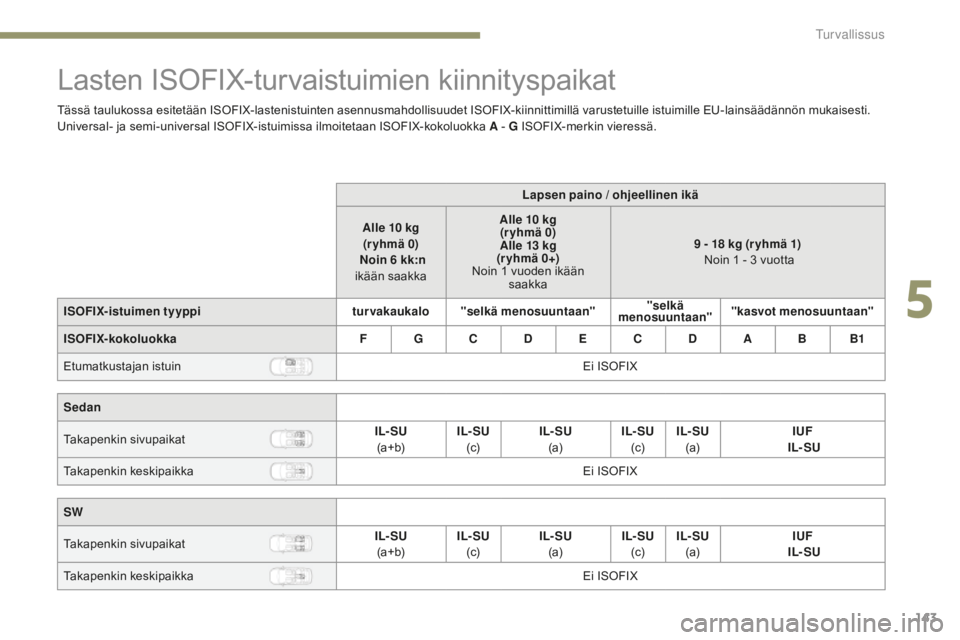960x640 pixels.
Task: Click the 'Etumatkustajan istuin' row label
Action: (x=122, y=366)
